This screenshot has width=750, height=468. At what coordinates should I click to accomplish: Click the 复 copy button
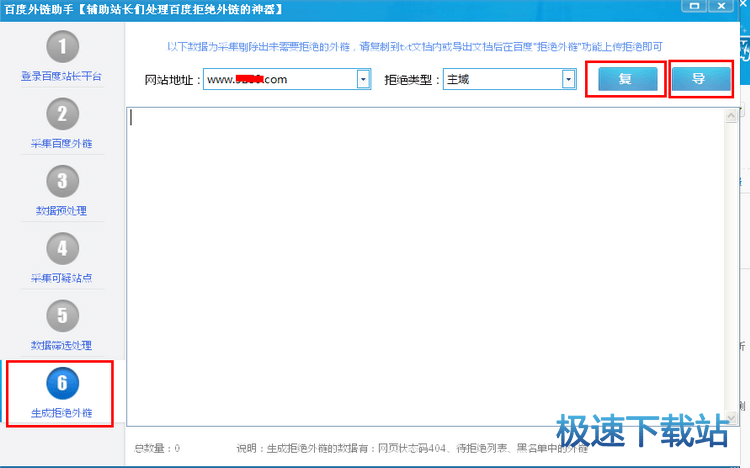coord(628,79)
